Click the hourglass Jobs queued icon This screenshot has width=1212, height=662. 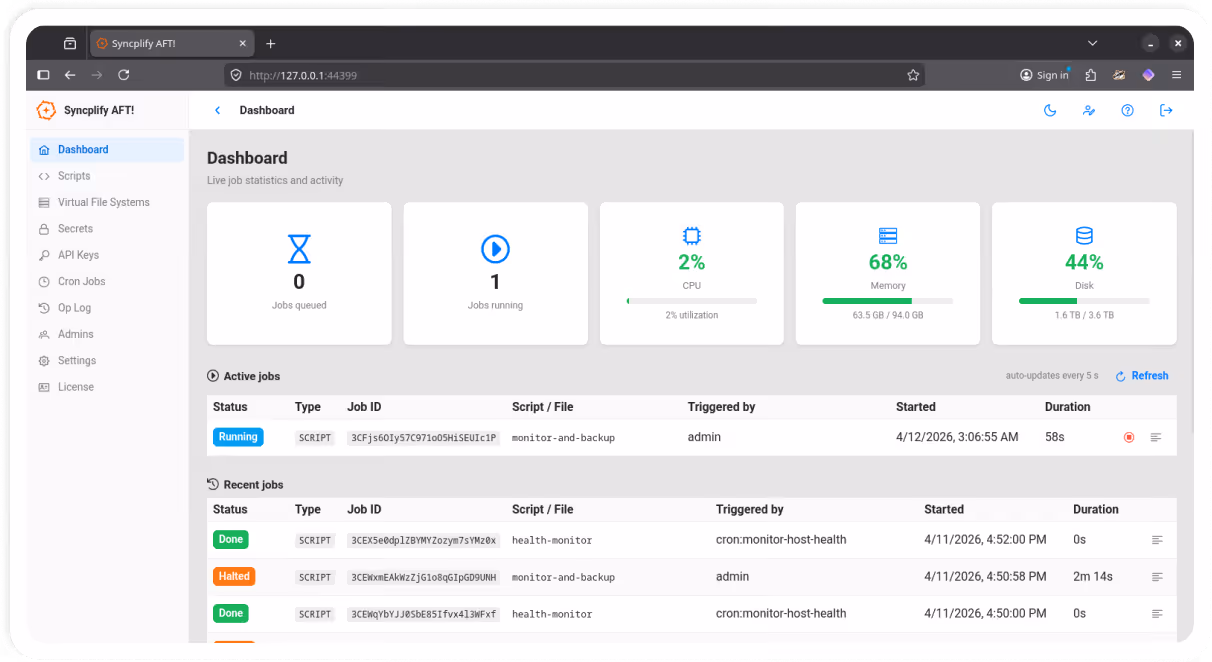coord(299,248)
